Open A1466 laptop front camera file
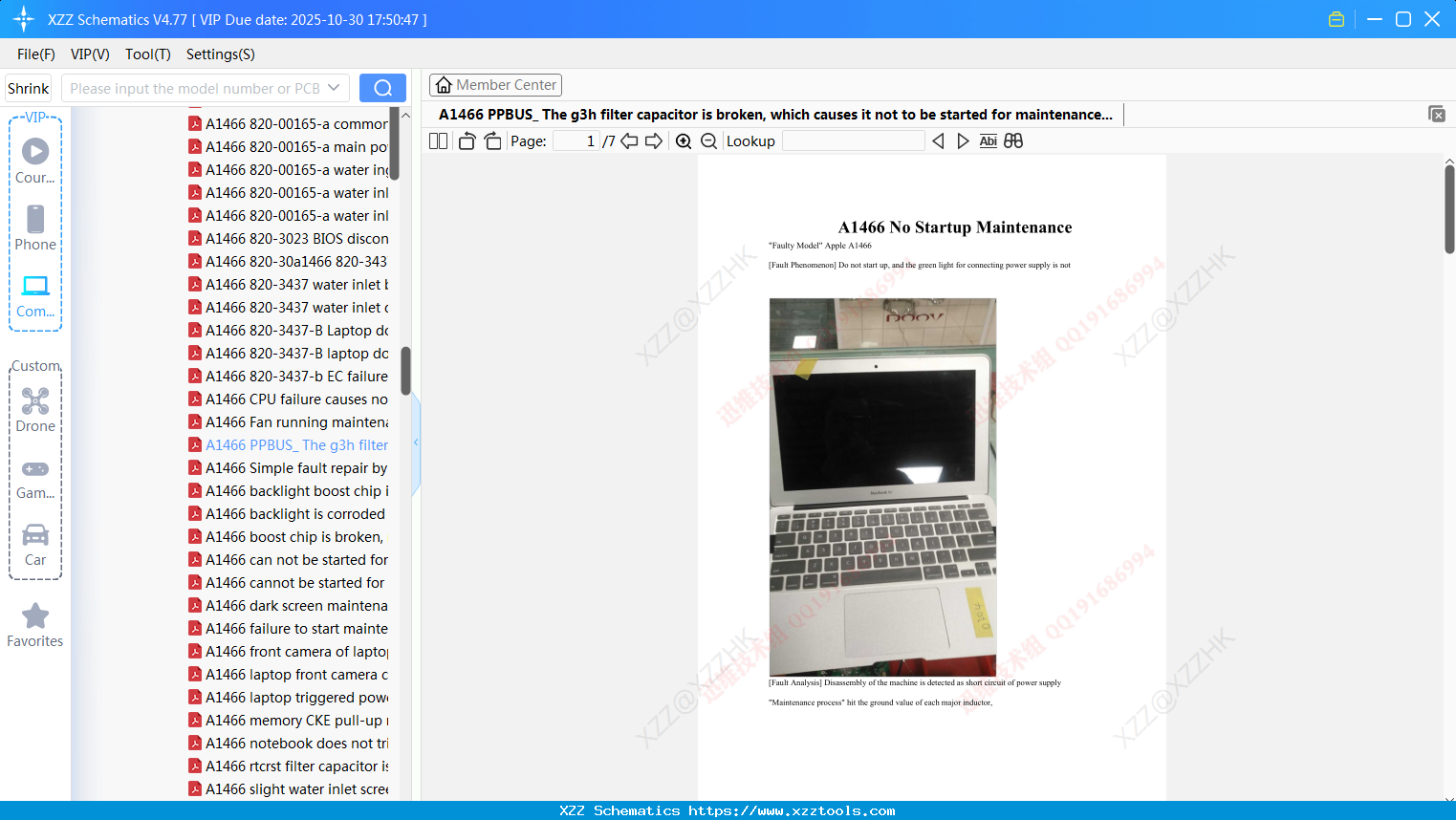 tap(289, 675)
